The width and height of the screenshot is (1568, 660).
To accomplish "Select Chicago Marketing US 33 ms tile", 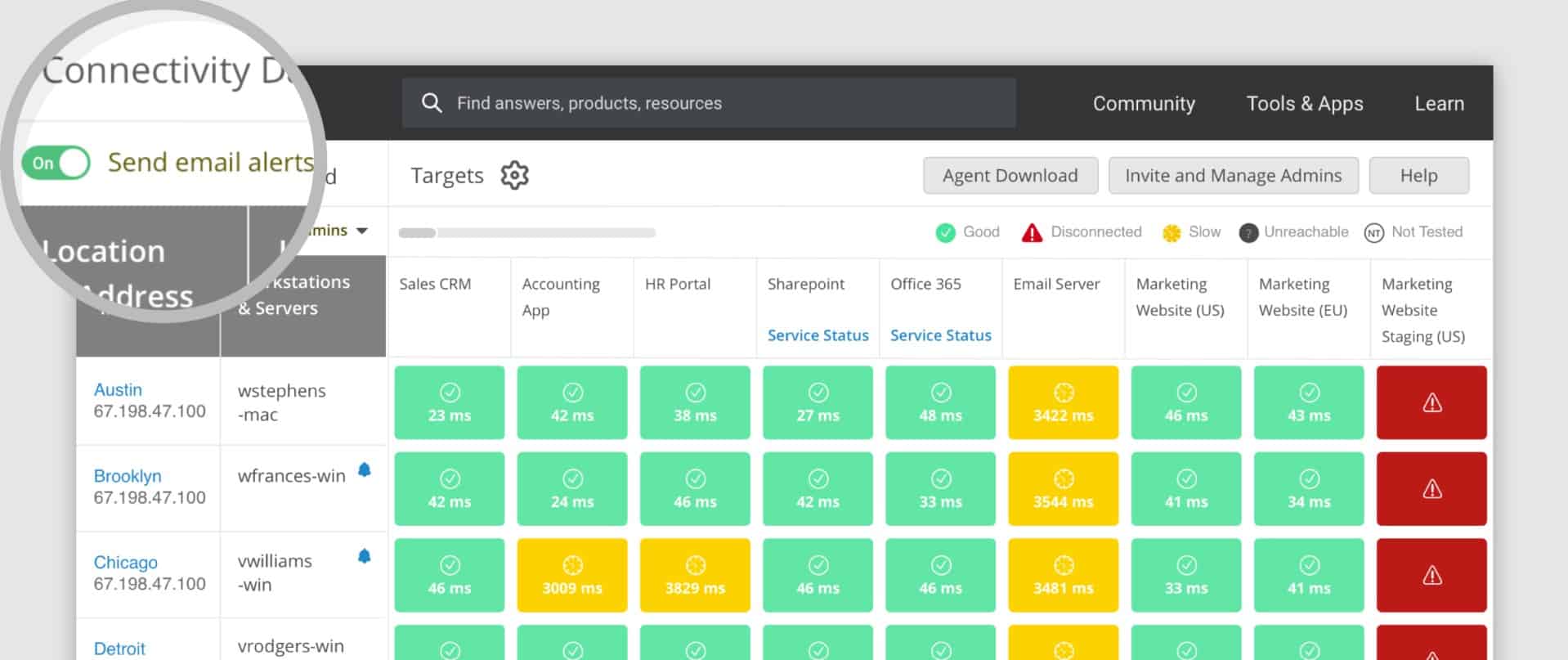I will pos(1186,575).
